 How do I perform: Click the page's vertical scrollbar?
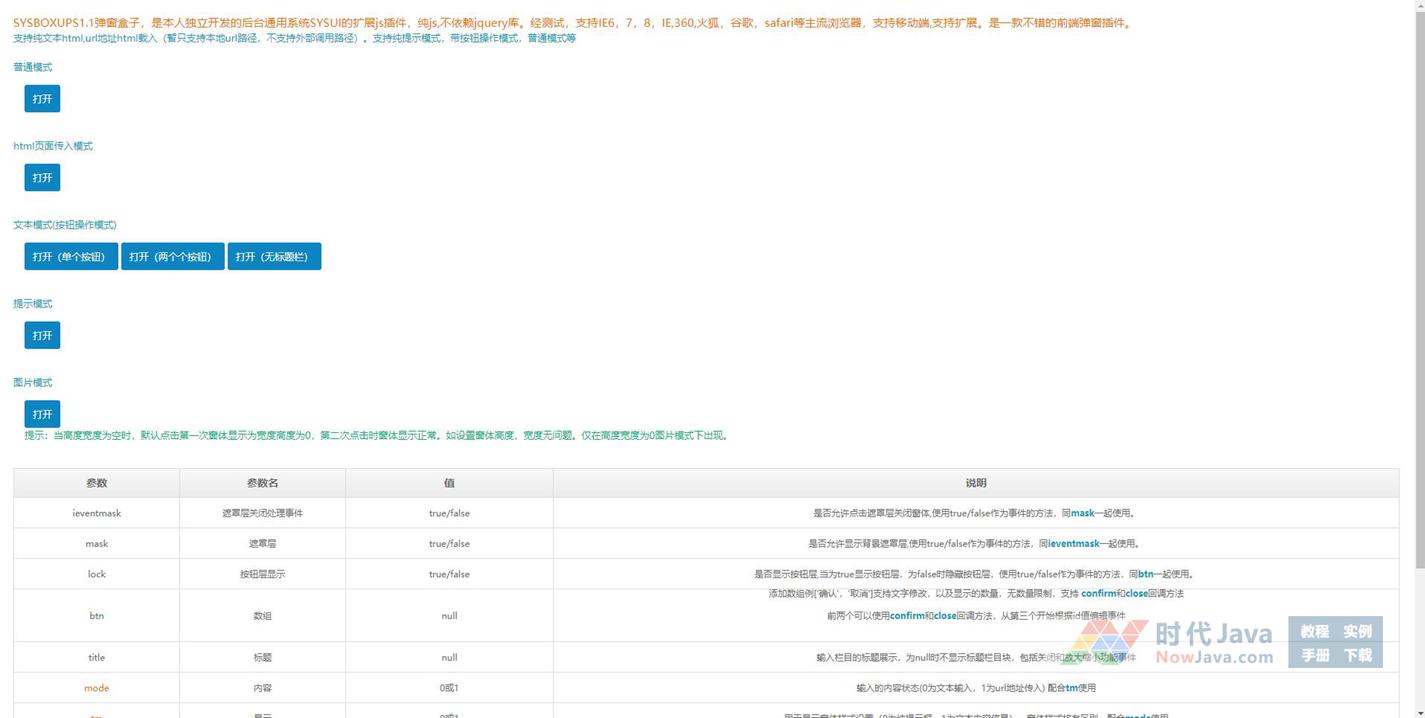(x=1417, y=300)
